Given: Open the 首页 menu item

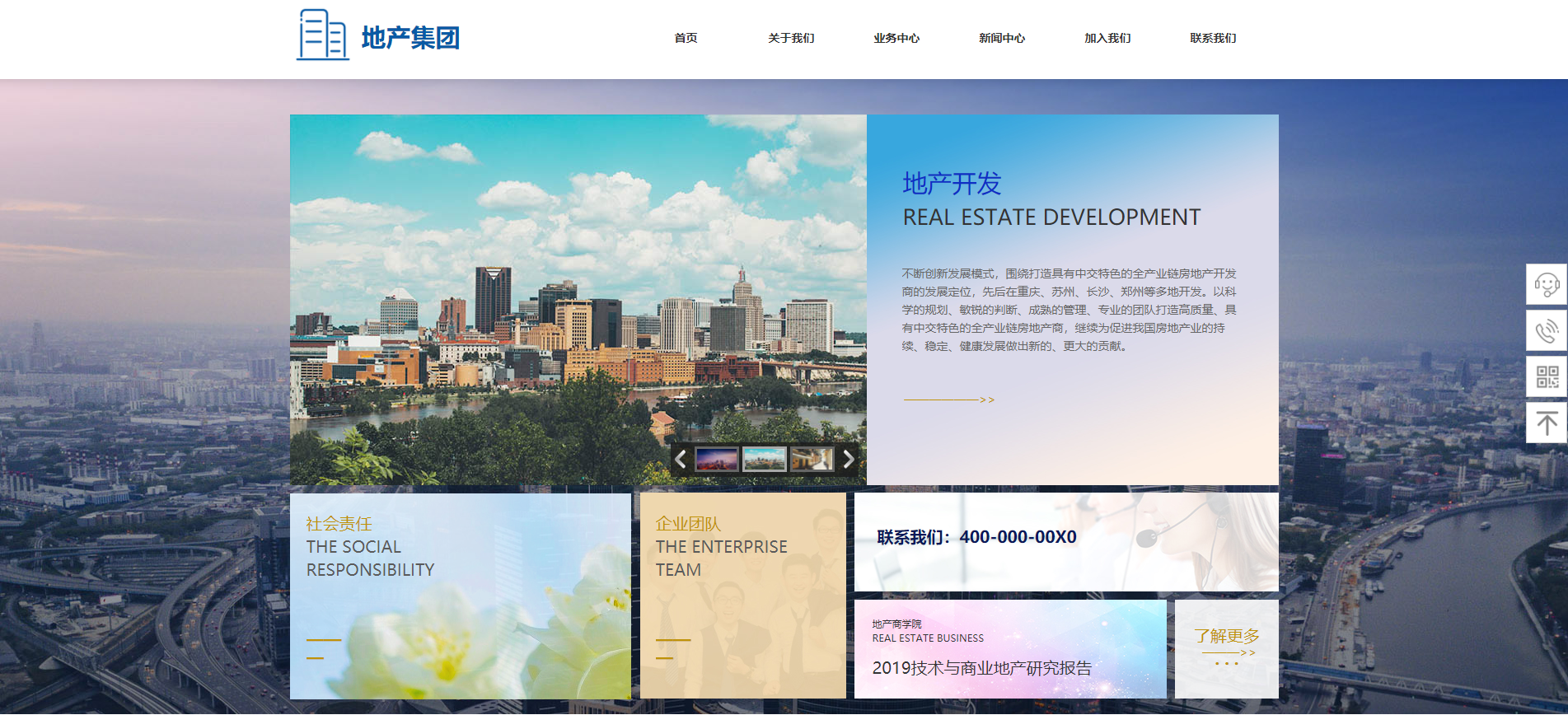Looking at the screenshot, I should click(686, 38).
